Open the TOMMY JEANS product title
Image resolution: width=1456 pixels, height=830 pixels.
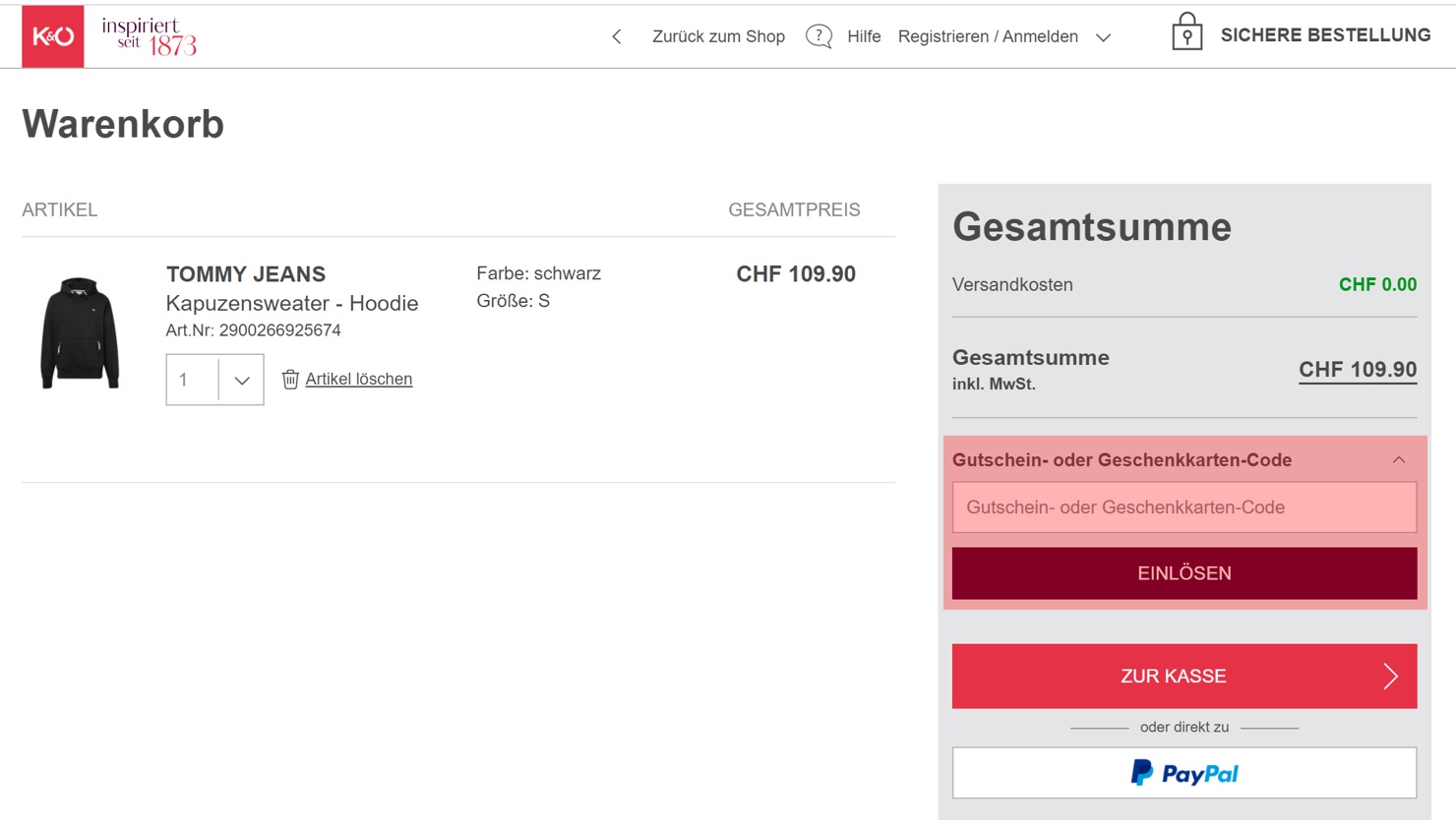click(x=246, y=274)
